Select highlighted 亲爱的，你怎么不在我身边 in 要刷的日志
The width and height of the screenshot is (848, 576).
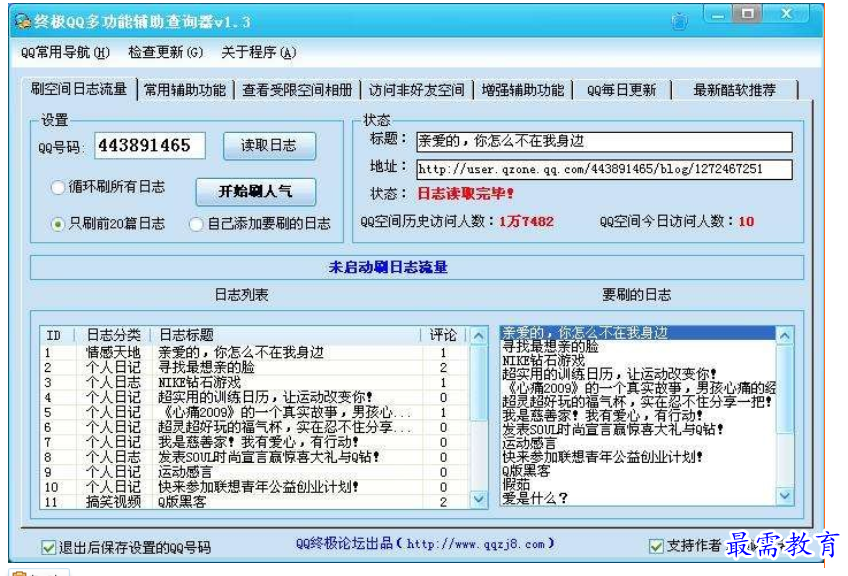coord(638,333)
